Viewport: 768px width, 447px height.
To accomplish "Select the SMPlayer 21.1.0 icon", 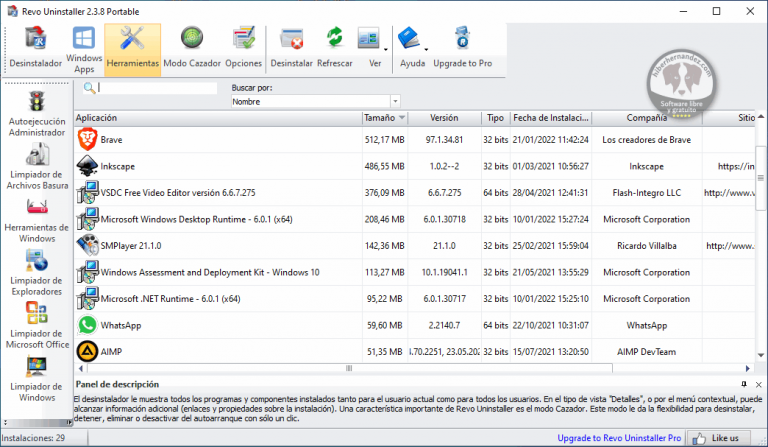I will pos(87,245).
